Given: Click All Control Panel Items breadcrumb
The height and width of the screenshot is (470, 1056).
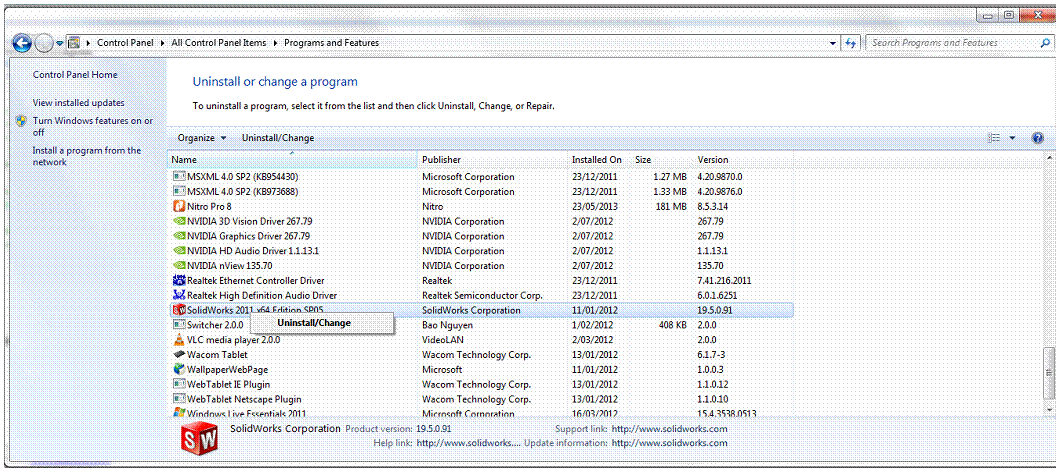Looking at the screenshot, I should point(219,42).
